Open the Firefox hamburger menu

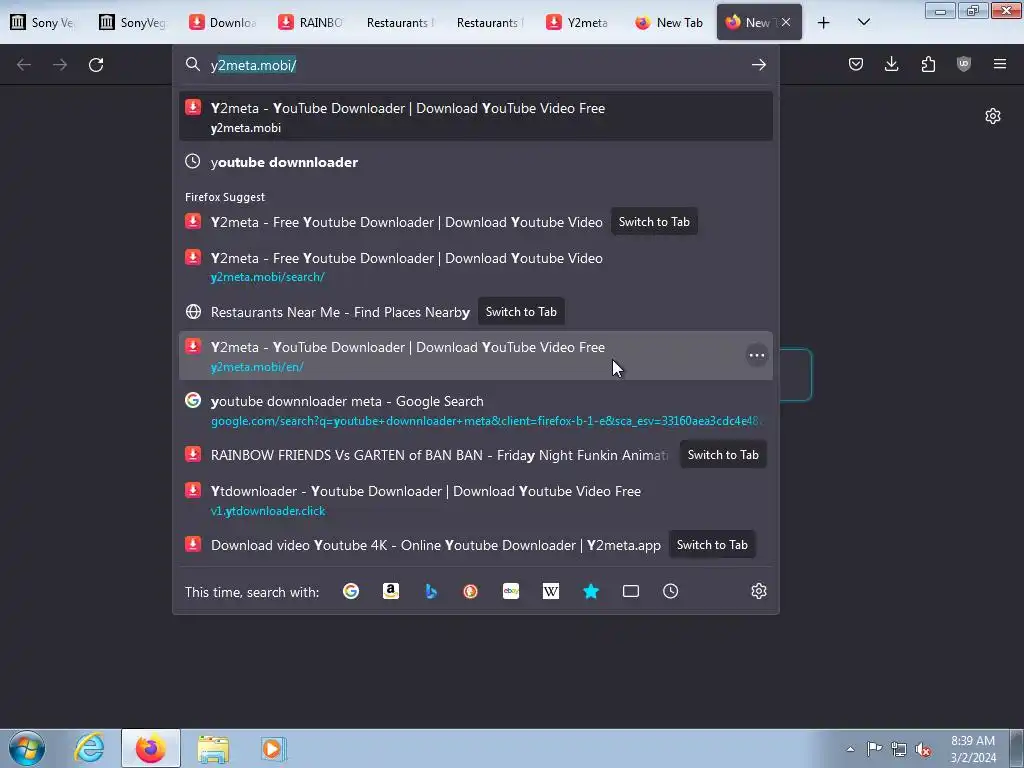pyautogui.click(x=1000, y=64)
